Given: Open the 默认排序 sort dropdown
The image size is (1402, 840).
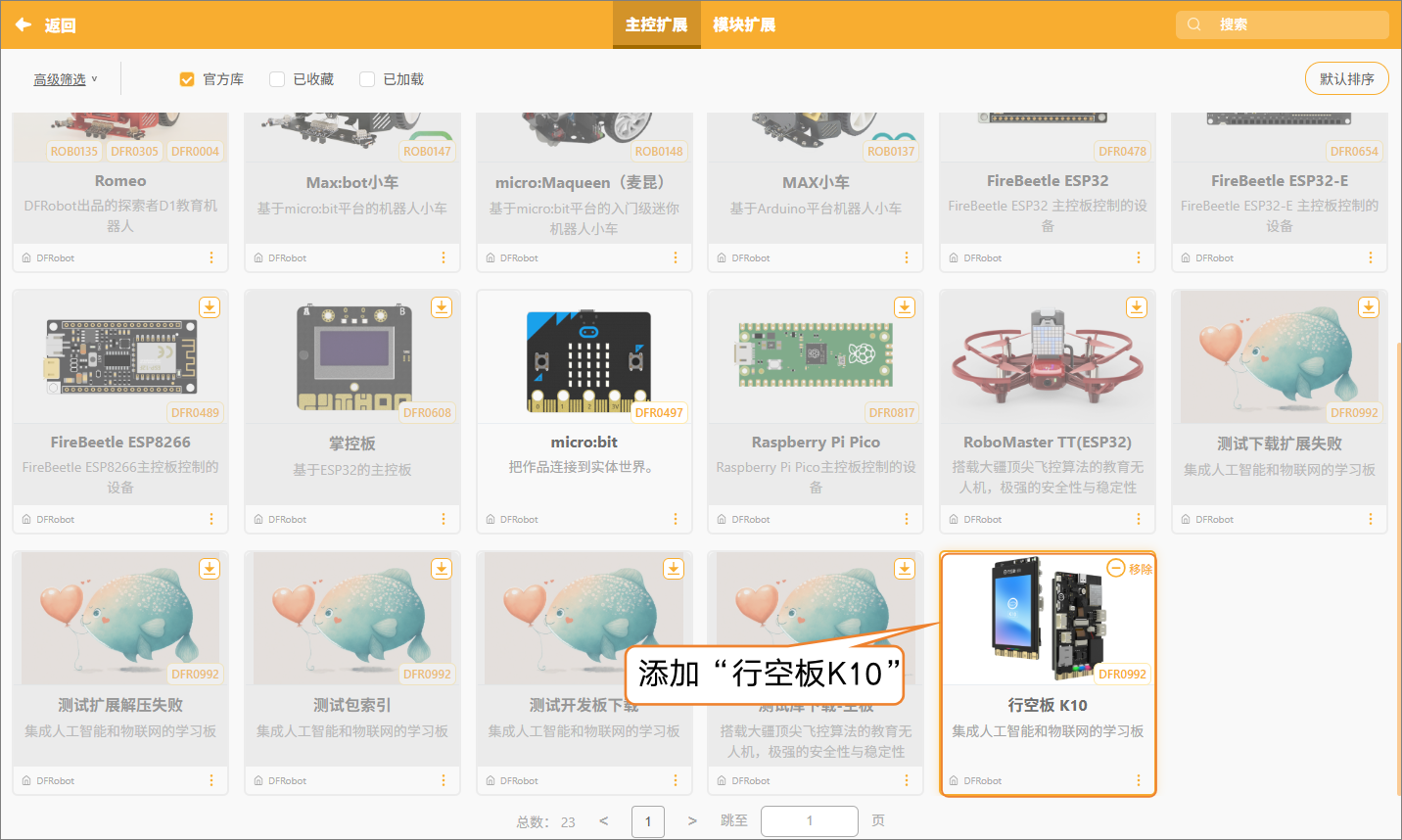Looking at the screenshot, I should tap(1346, 78).
